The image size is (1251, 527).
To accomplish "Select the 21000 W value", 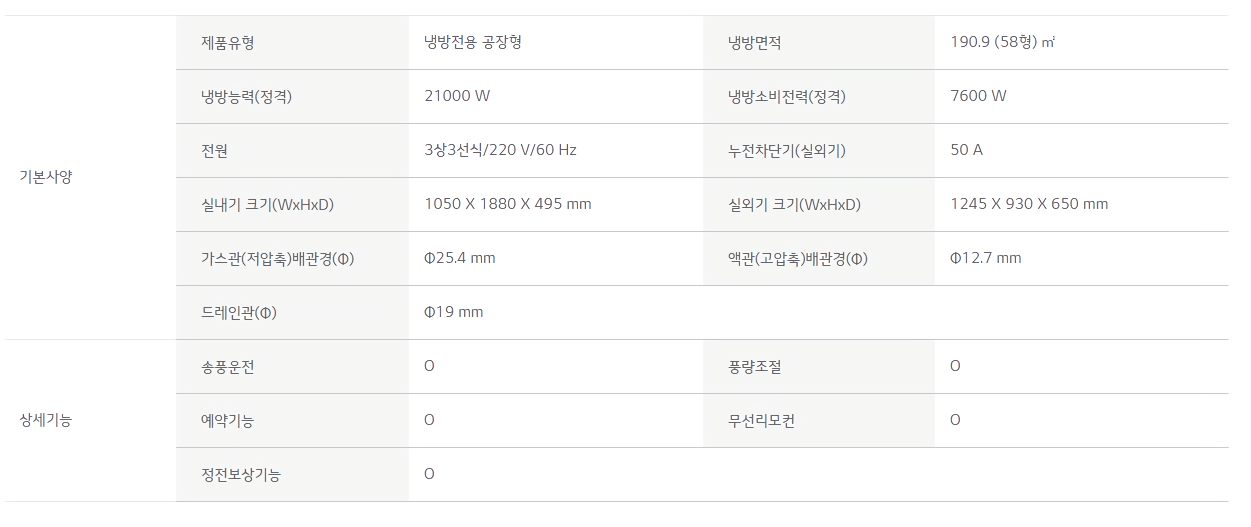I will (x=457, y=97).
